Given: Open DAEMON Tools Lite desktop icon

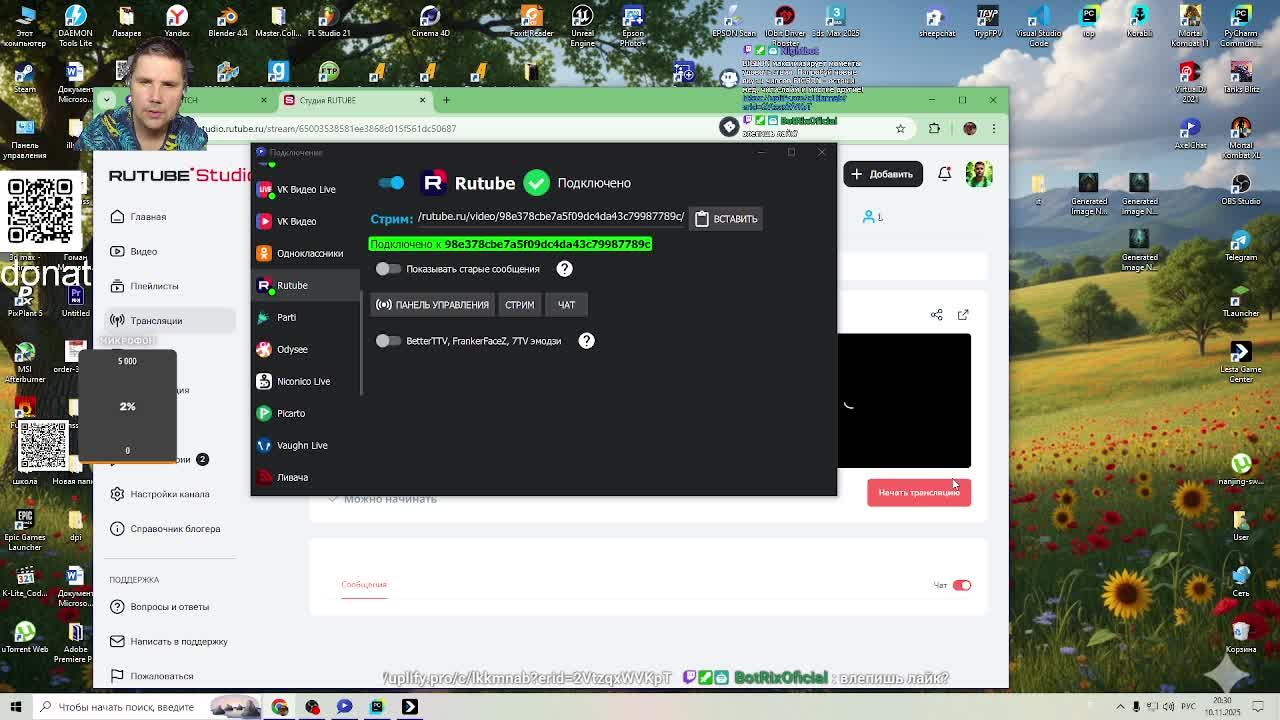Looking at the screenshot, I should (x=75, y=24).
